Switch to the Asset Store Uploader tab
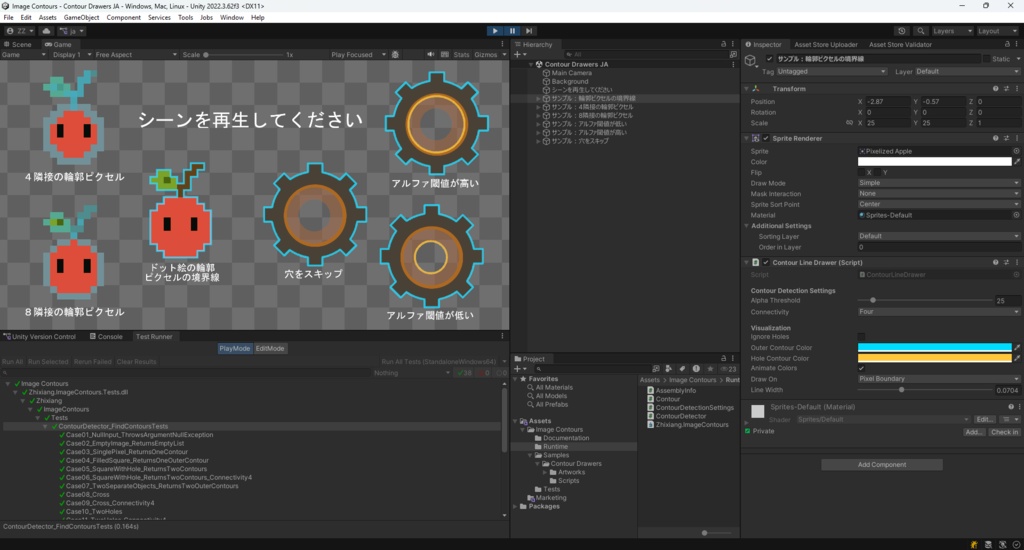 (825, 44)
